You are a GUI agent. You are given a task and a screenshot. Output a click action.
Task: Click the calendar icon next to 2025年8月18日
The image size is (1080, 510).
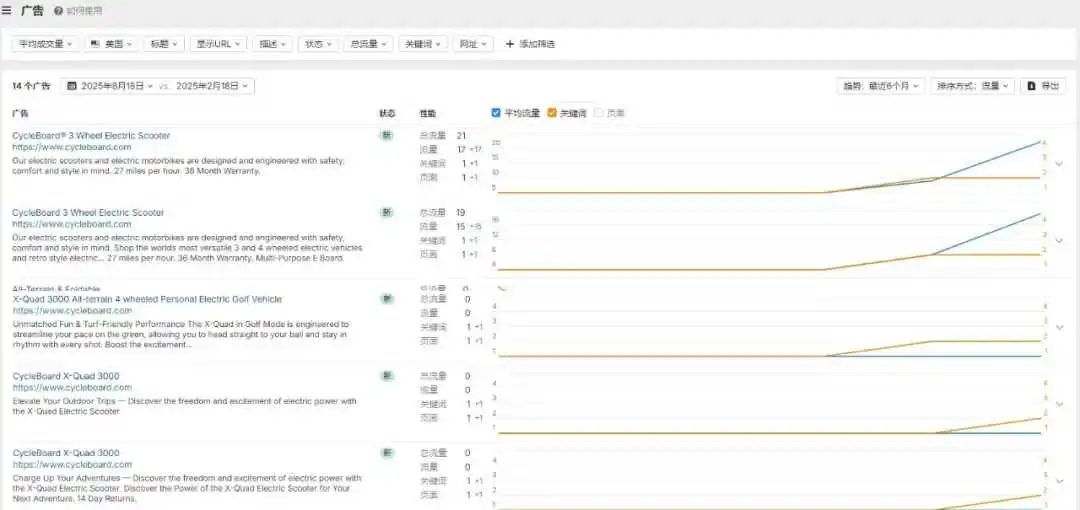tap(72, 86)
